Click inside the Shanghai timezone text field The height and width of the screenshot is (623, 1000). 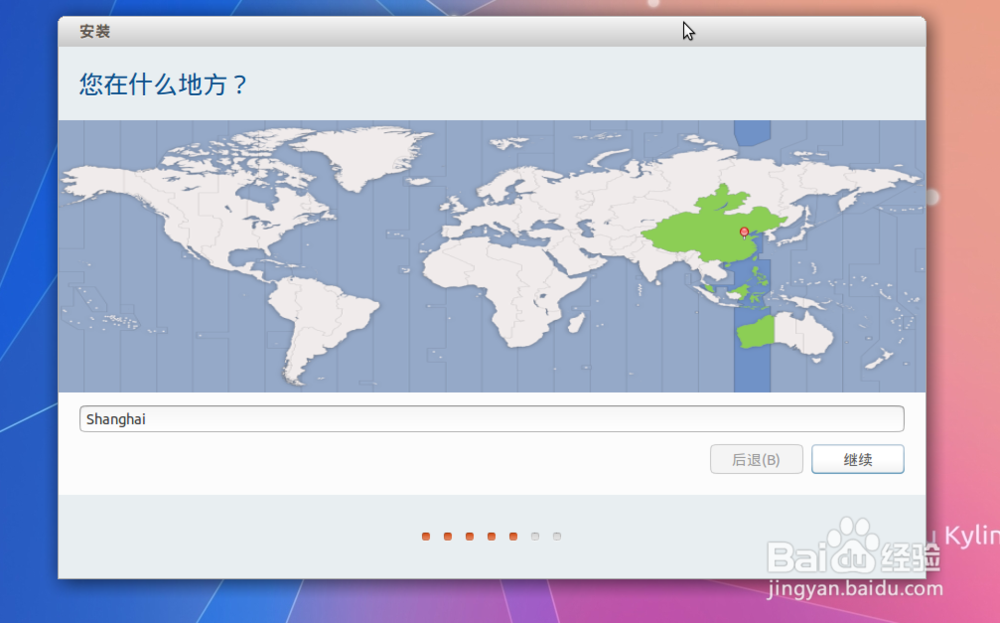300,418
